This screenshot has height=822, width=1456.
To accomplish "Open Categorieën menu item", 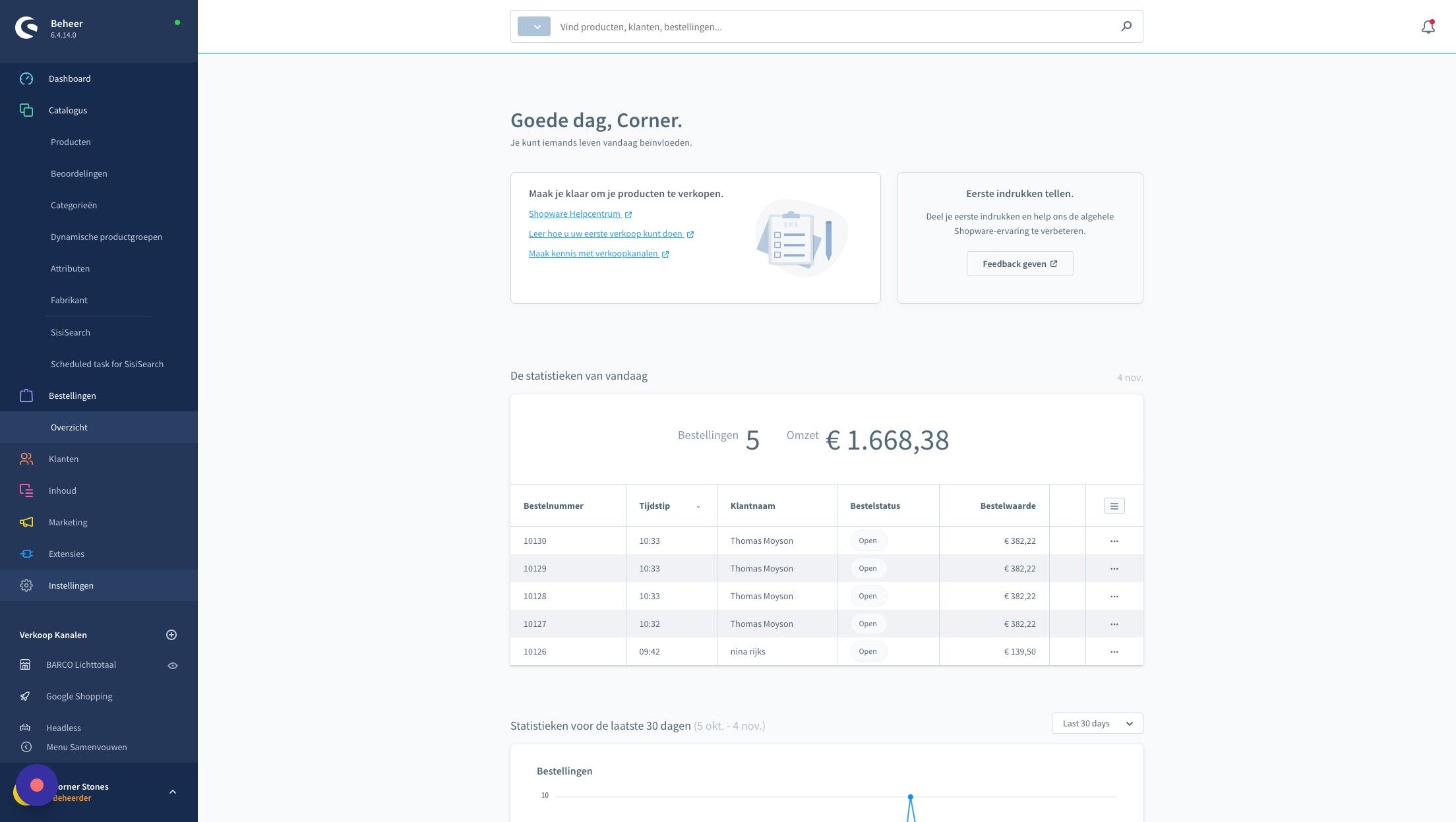I will click(74, 205).
